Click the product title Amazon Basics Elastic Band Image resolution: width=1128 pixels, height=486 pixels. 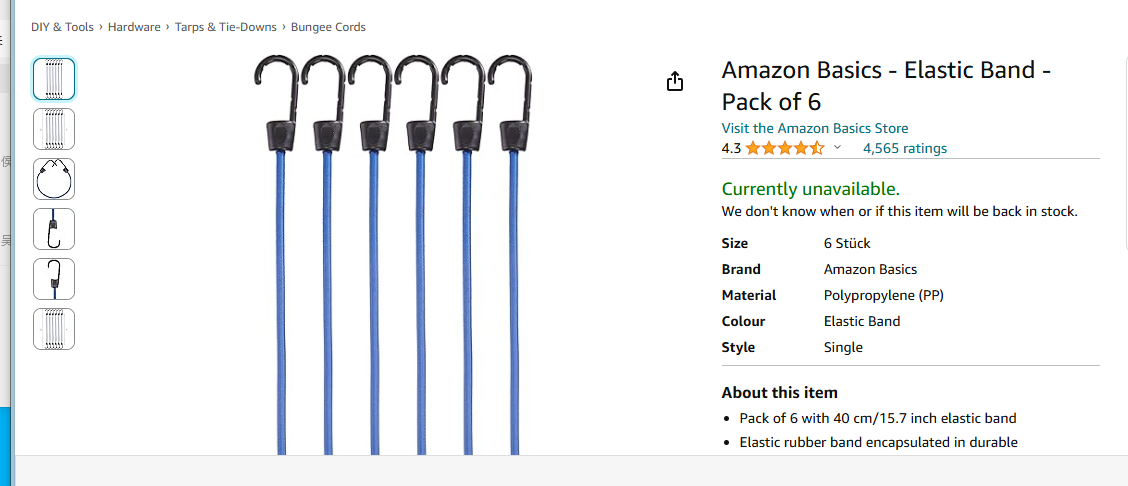[x=885, y=85]
